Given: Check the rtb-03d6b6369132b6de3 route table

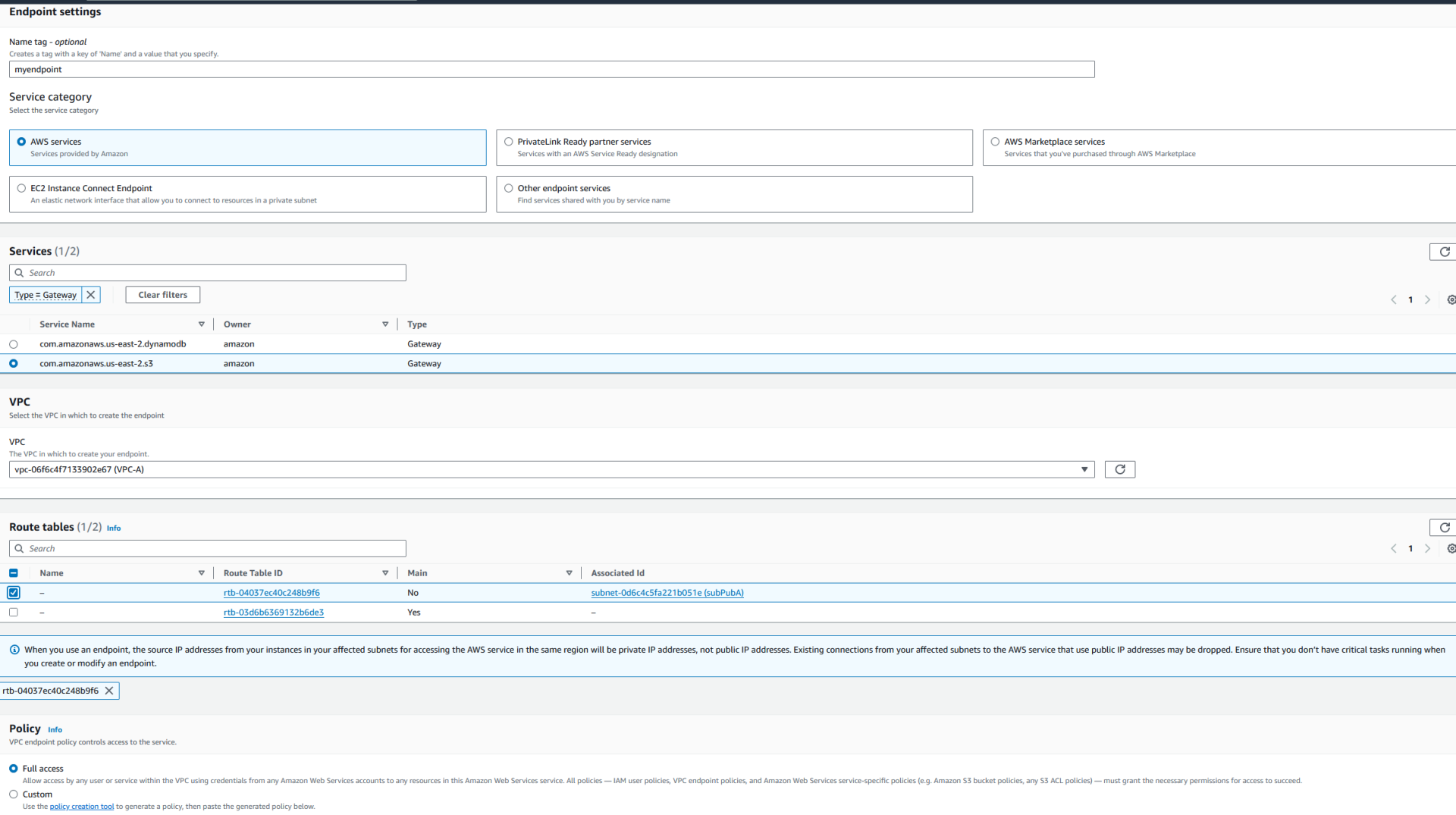Looking at the screenshot, I should 13,612.
